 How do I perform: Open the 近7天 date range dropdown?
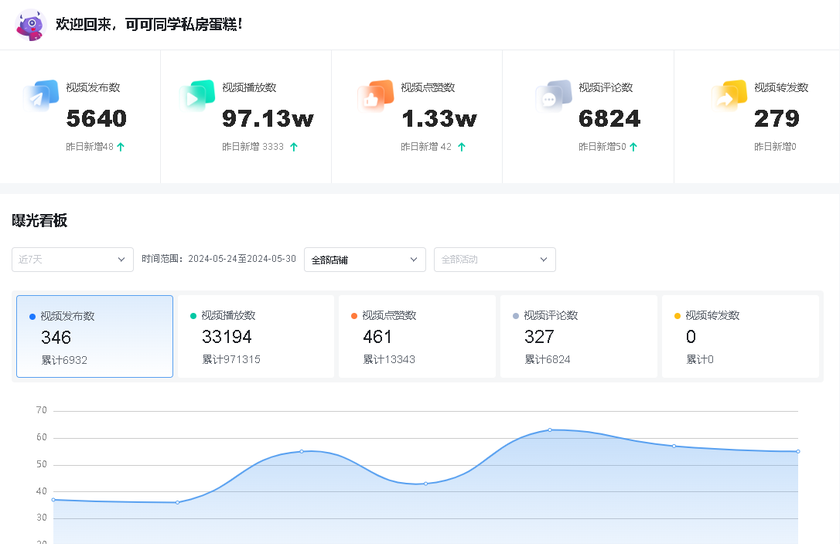coord(72,260)
